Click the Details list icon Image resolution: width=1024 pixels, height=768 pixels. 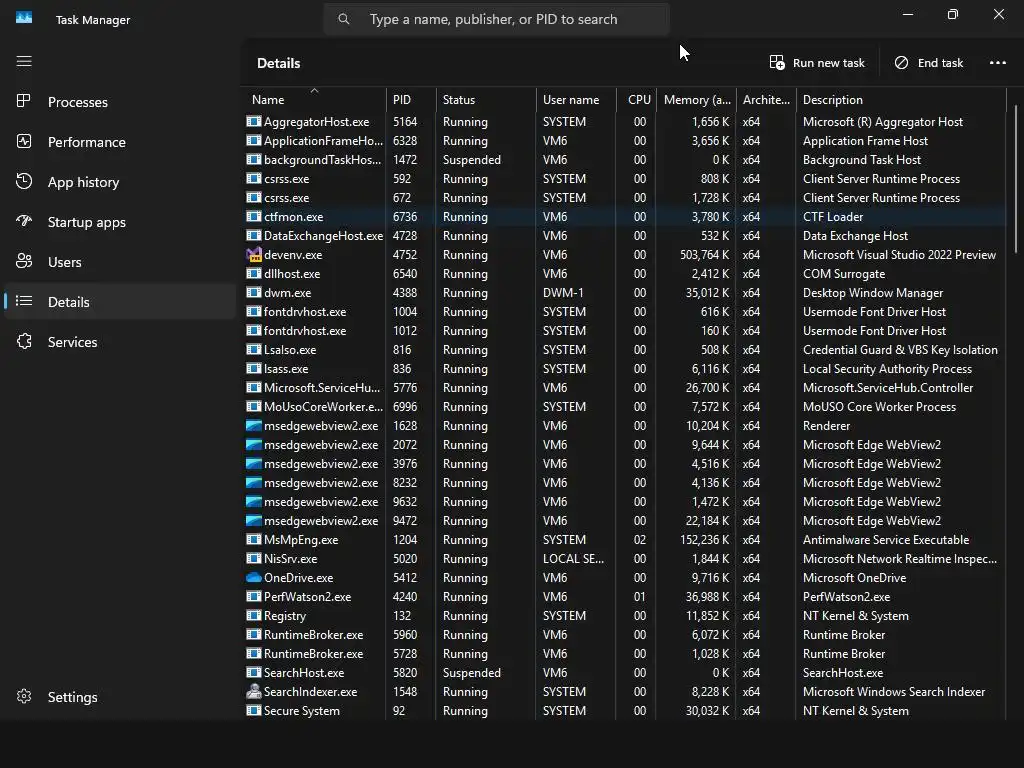24,301
